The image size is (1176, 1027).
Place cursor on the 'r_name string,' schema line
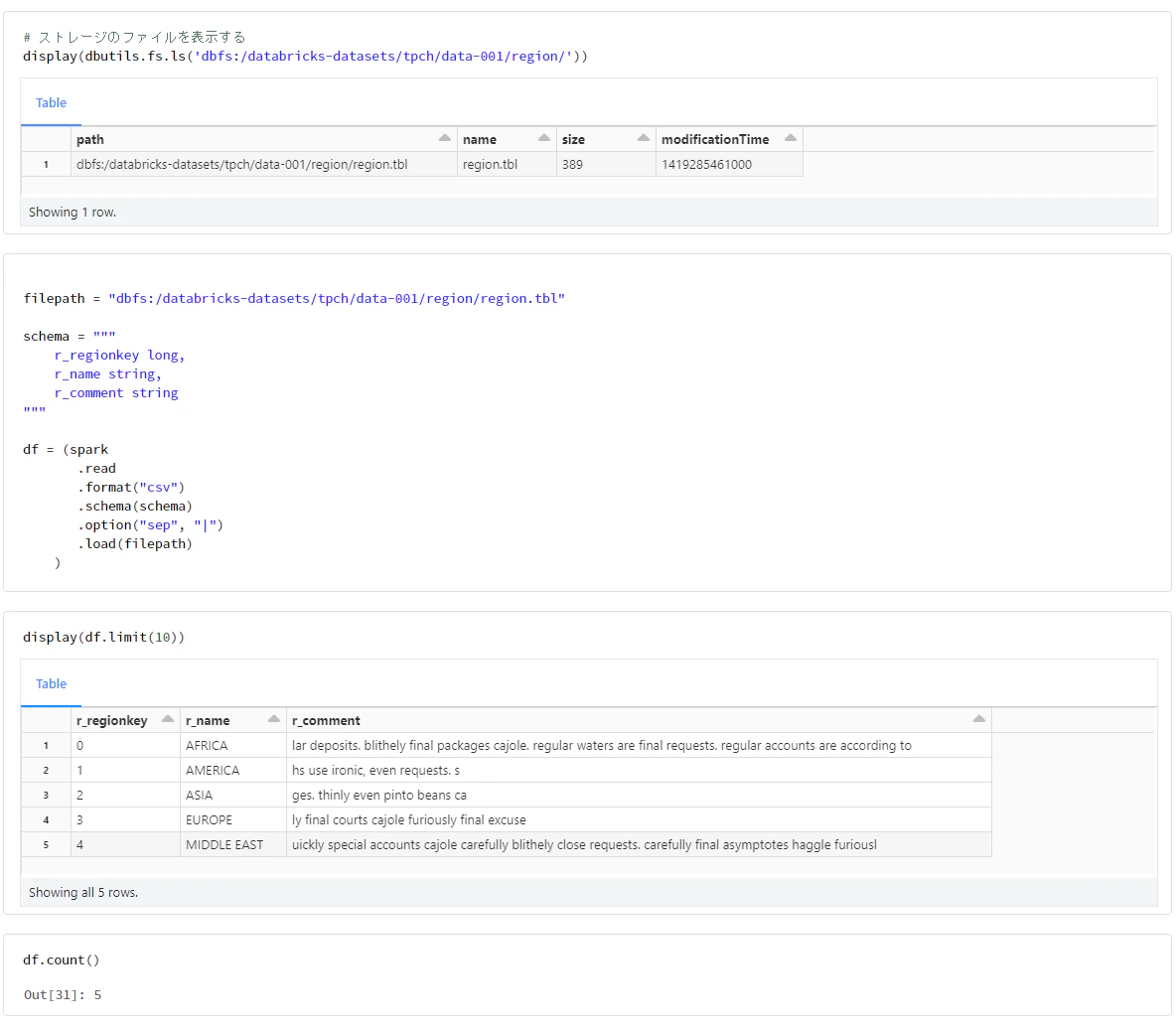click(107, 374)
